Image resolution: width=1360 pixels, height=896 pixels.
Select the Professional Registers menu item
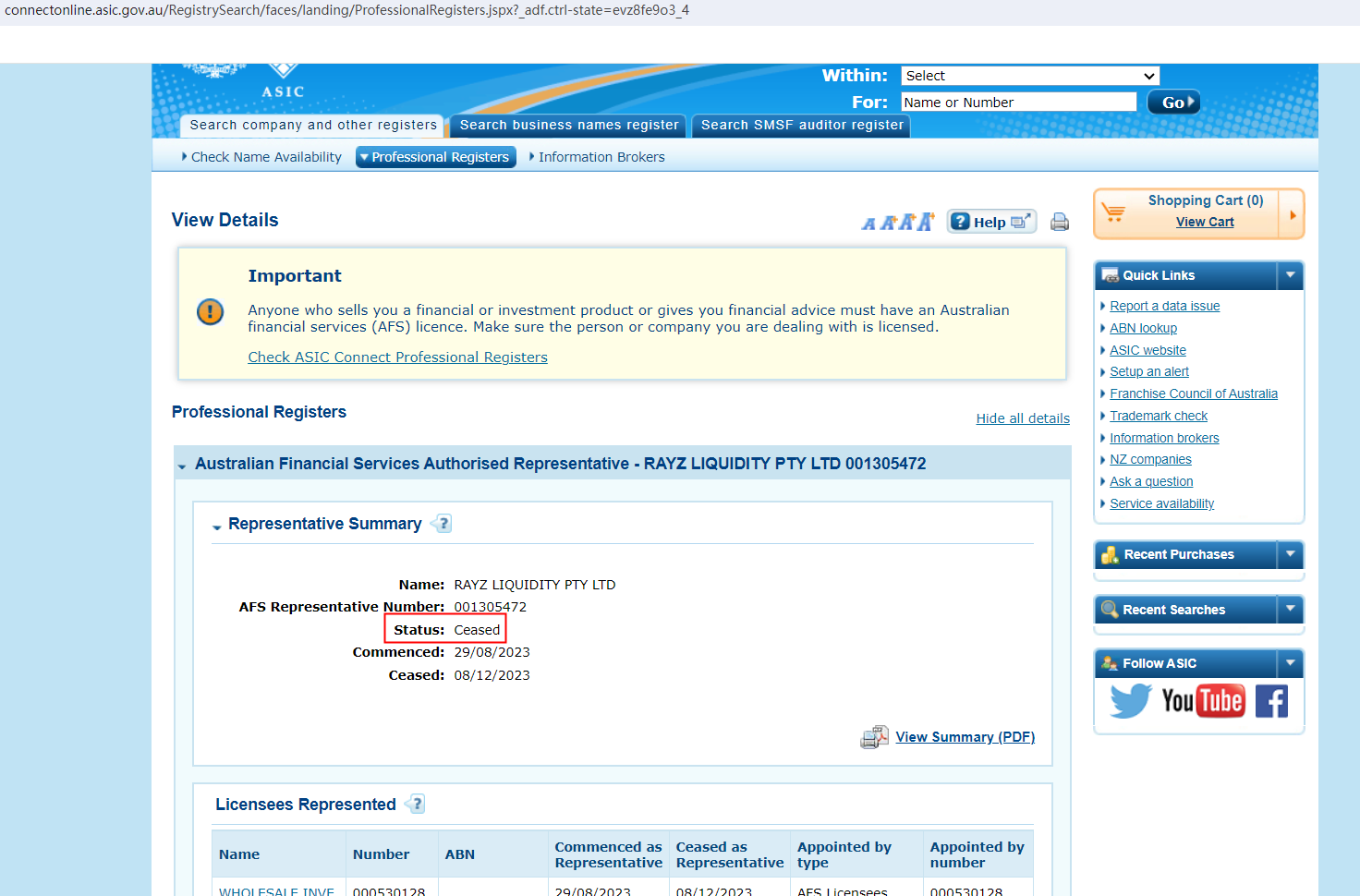(436, 157)
